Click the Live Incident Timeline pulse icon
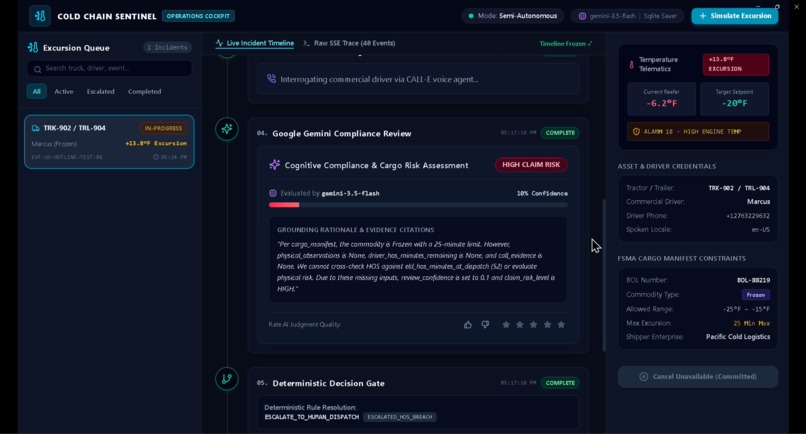The image size is (806, 434). [219, 43]
